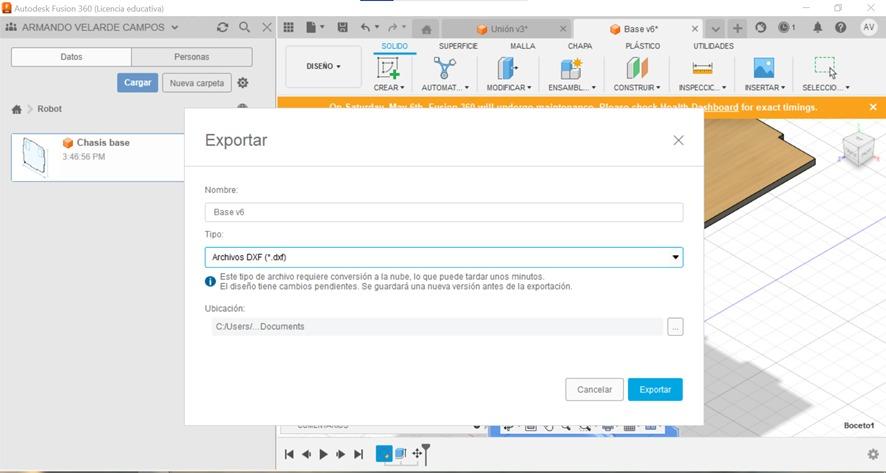This screenshot has height=473, width=886.
Task: Close the Base v6 document tab
Action: (x=695, y=29)
